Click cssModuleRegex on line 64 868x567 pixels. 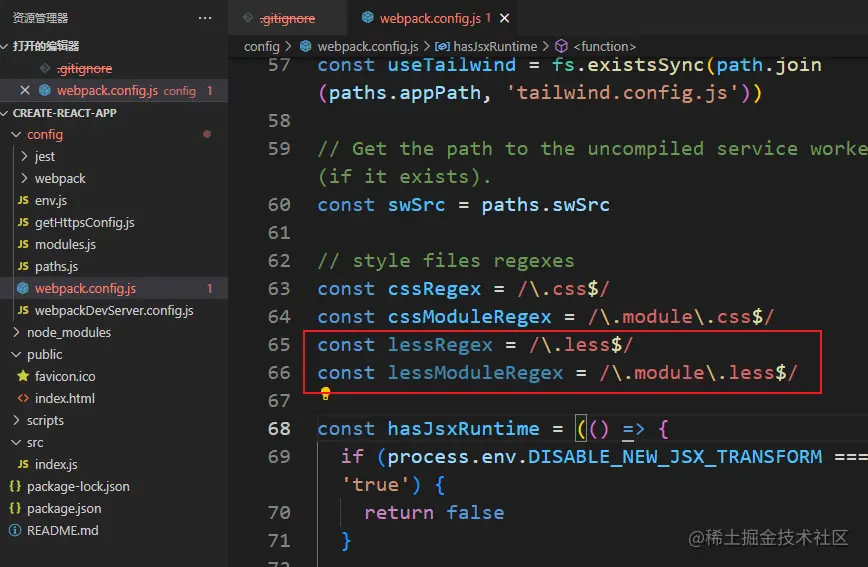point(469,317)
